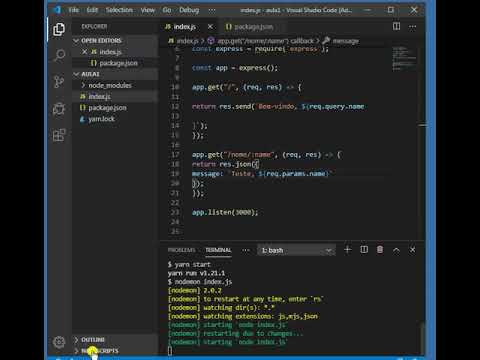480x360 pixels.
Task: Open yarn.lock in file tree
Action: pyautogui.click(x=115, y=119)
